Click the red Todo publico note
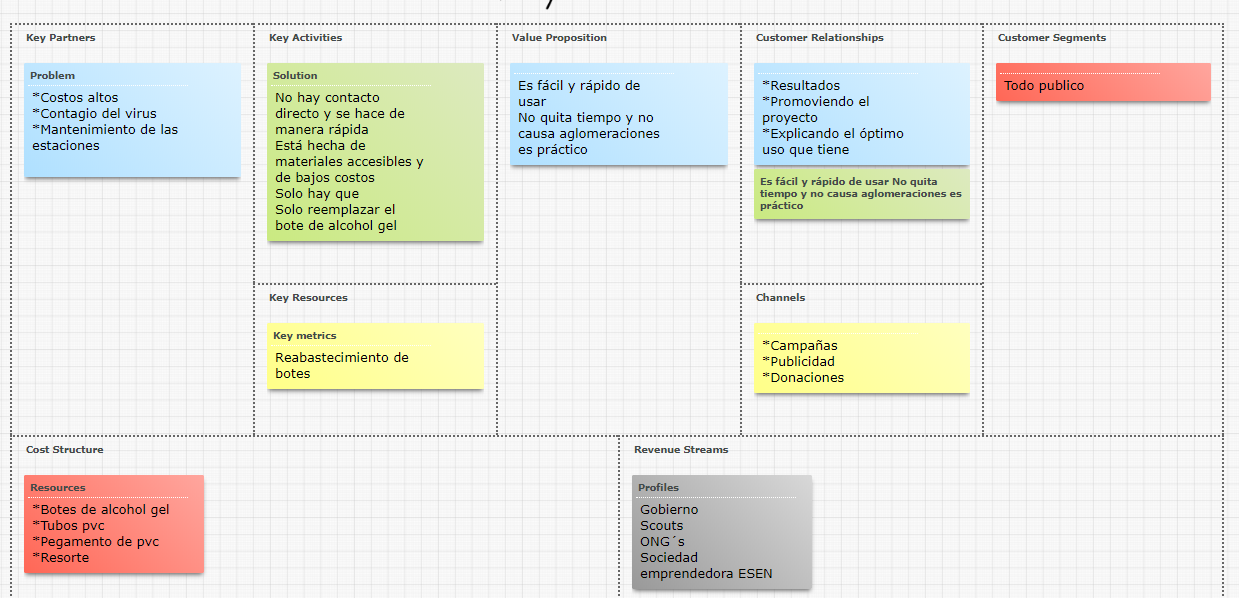This screenshot has width=1239, height=598. [x=1103, y=83]
